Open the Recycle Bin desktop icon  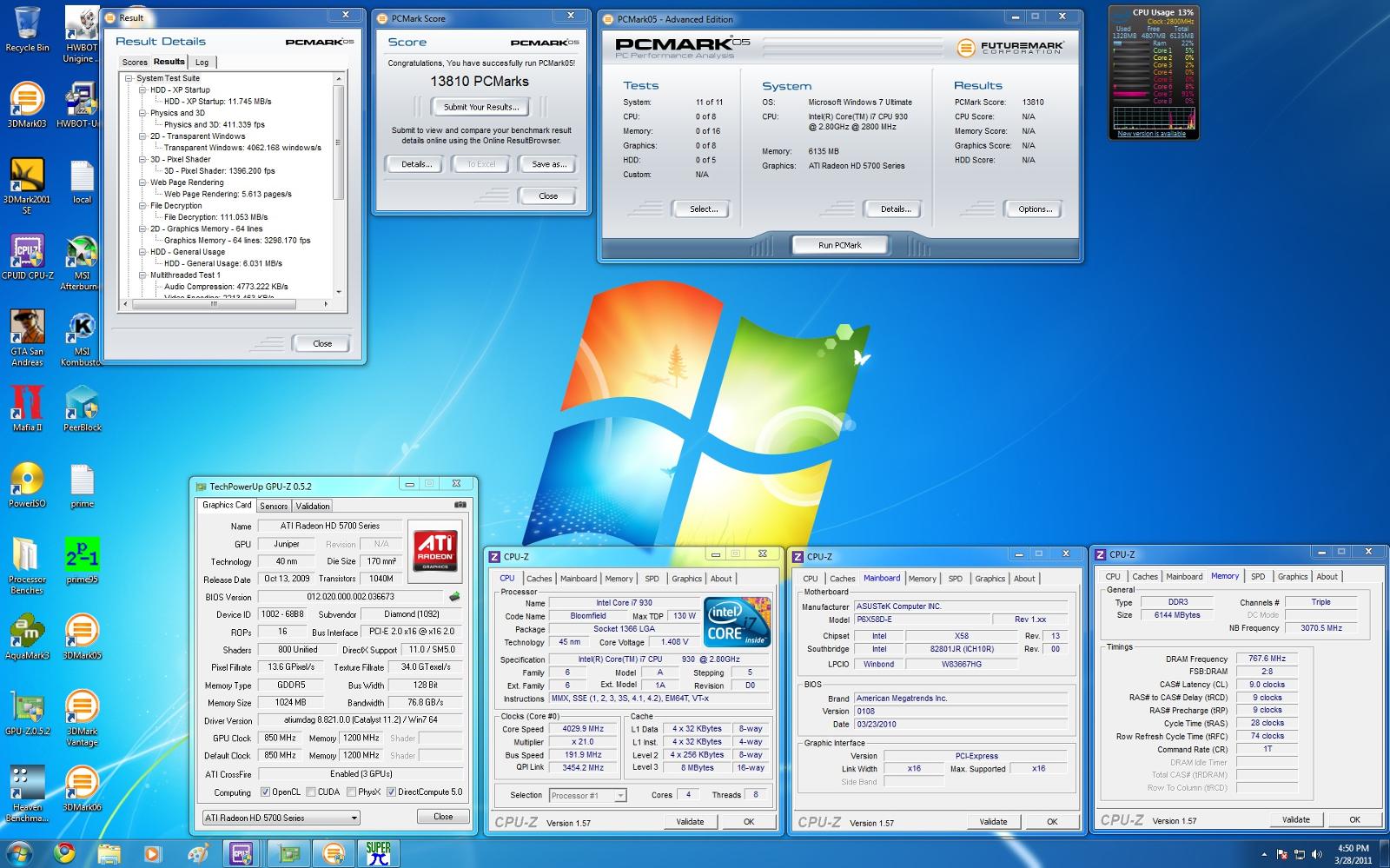(27, 30)
